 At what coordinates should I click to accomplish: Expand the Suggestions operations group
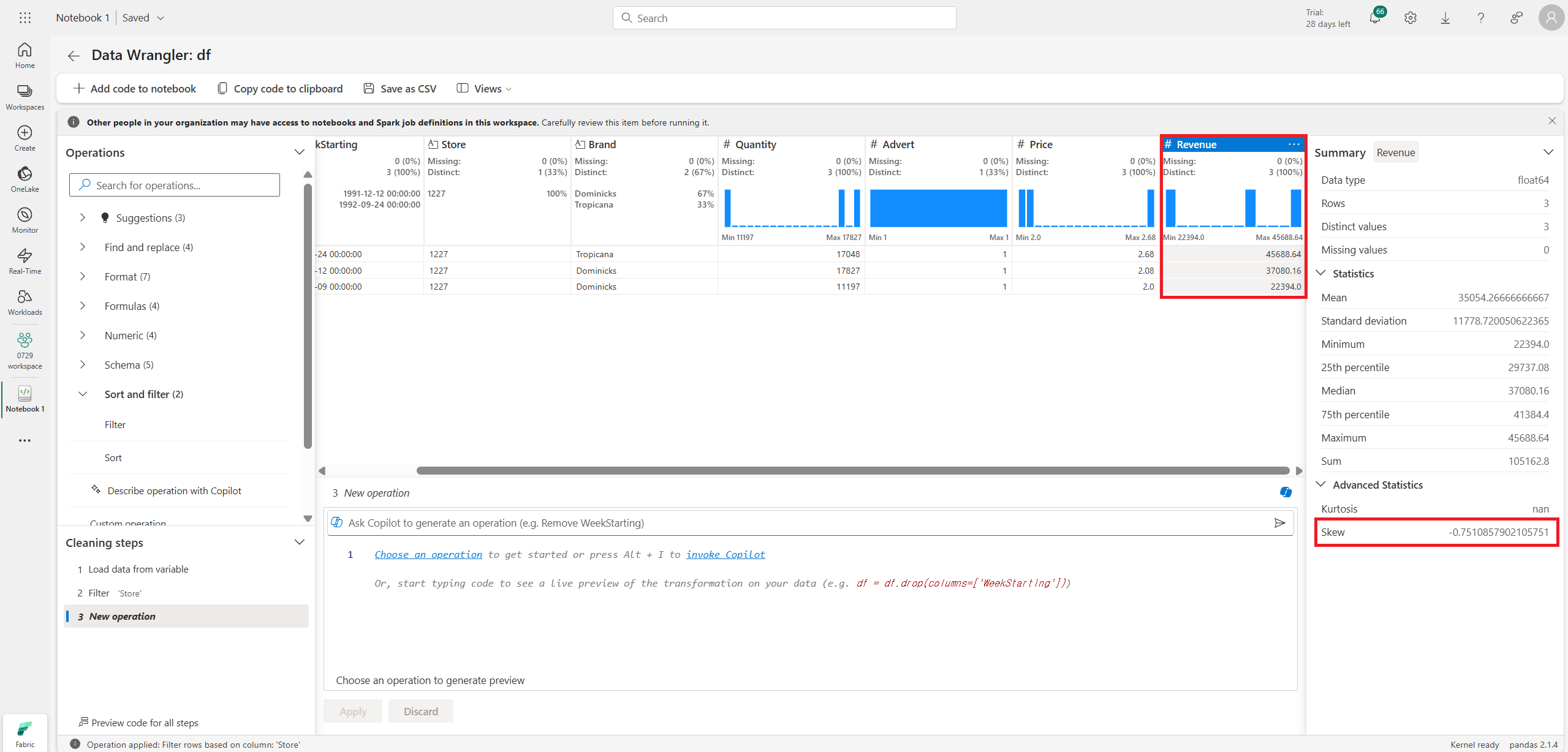click(83, 218)
